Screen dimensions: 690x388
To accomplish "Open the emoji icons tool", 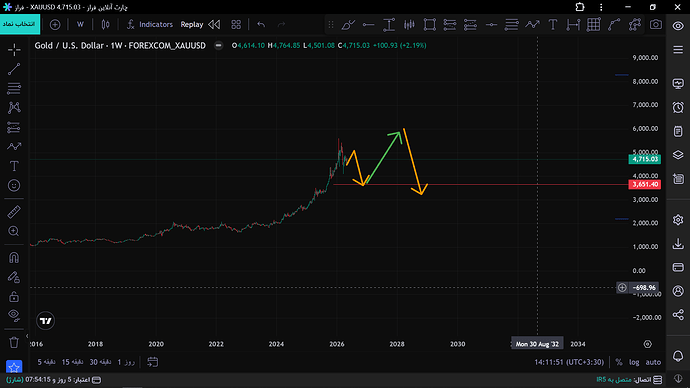I will coord(14,185).
